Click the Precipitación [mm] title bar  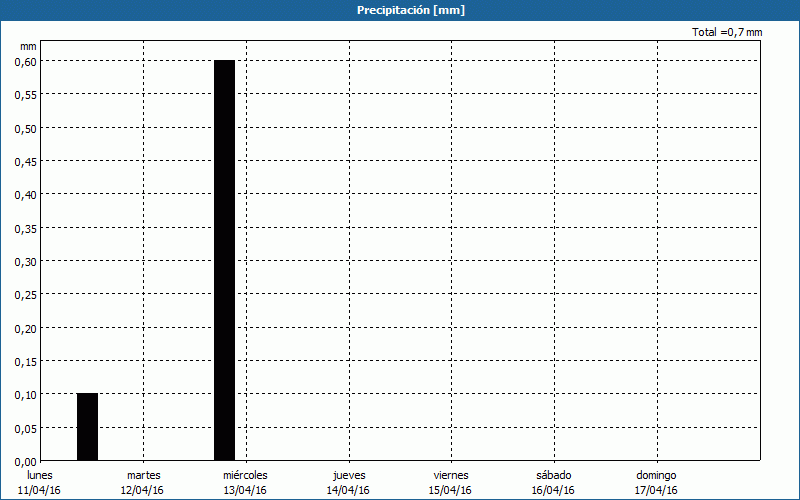pos(400,10)
